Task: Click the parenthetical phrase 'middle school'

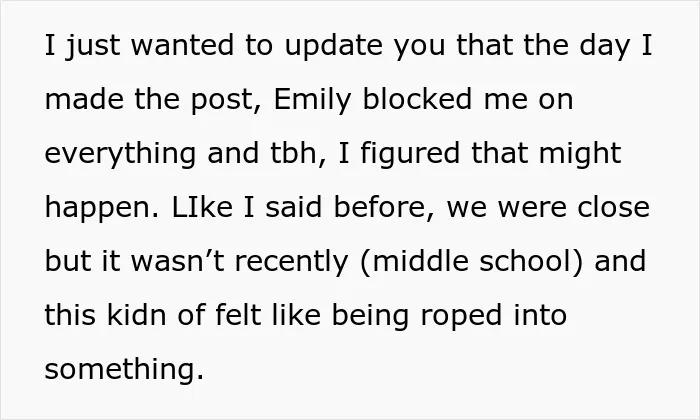Action: tap(471, 261)
